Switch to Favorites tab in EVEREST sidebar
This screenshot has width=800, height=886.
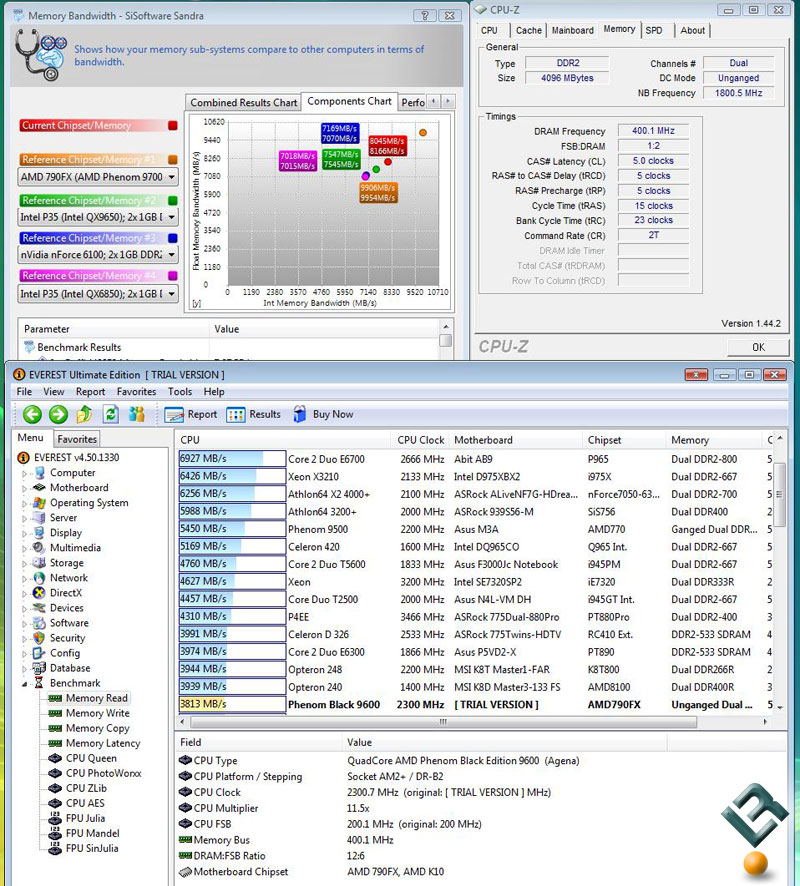pos(77,439)
